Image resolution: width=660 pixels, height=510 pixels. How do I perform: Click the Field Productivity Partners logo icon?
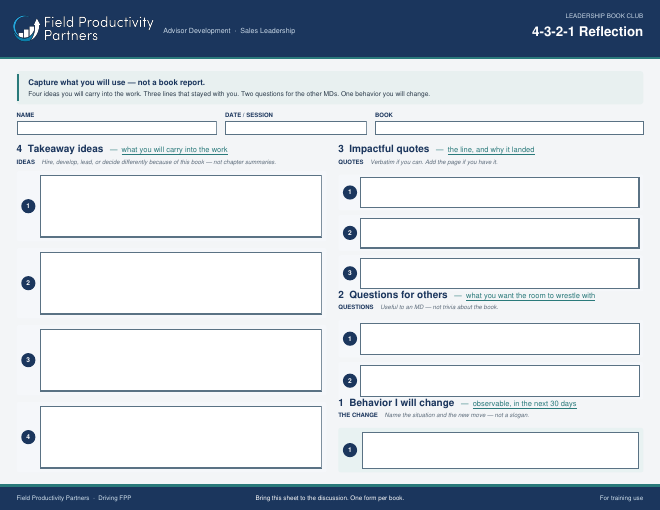tap(27, 28)
